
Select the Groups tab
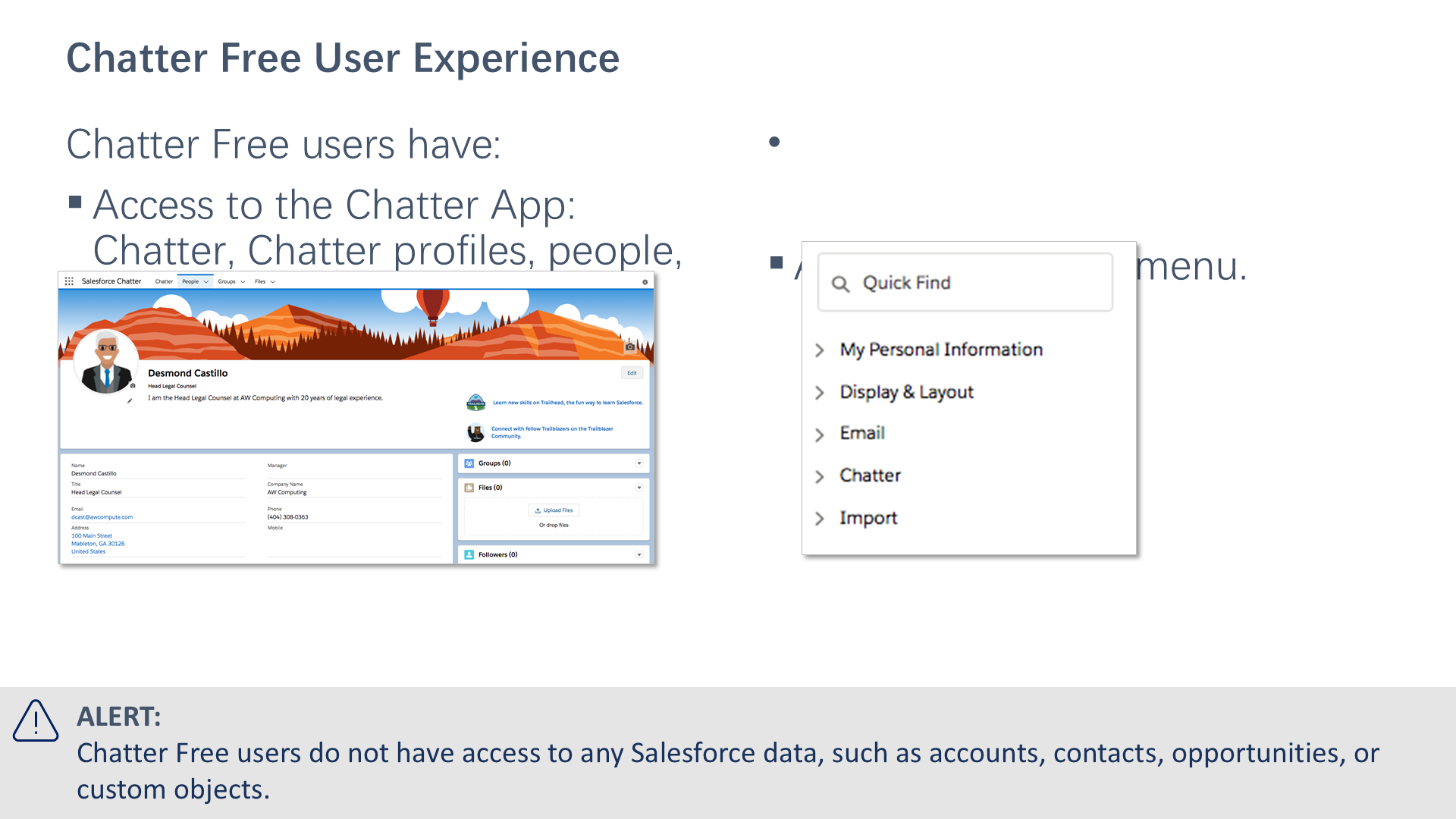[227, 281]
